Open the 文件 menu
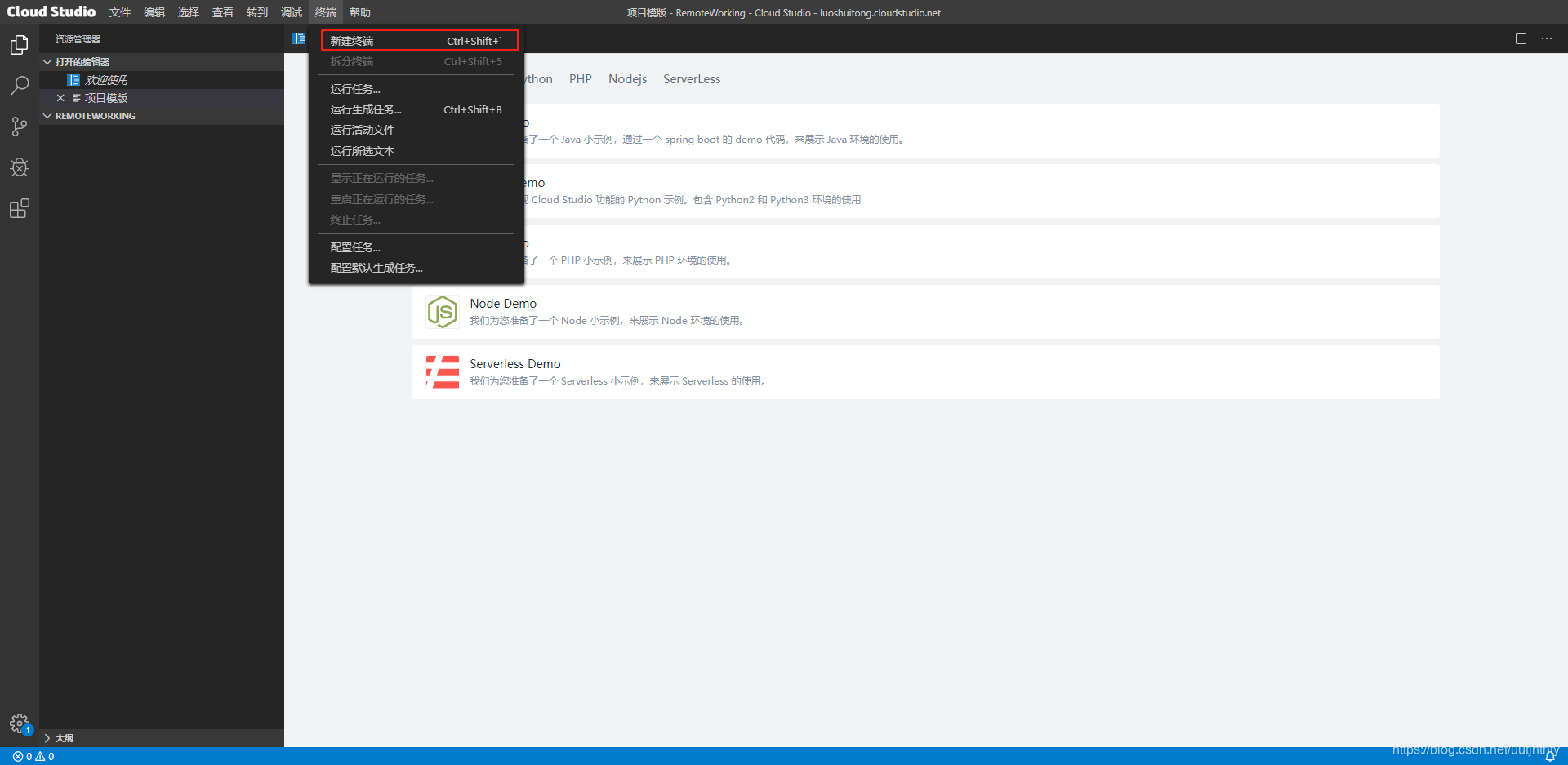1568x765 pixels. click(x=120, y=12)
